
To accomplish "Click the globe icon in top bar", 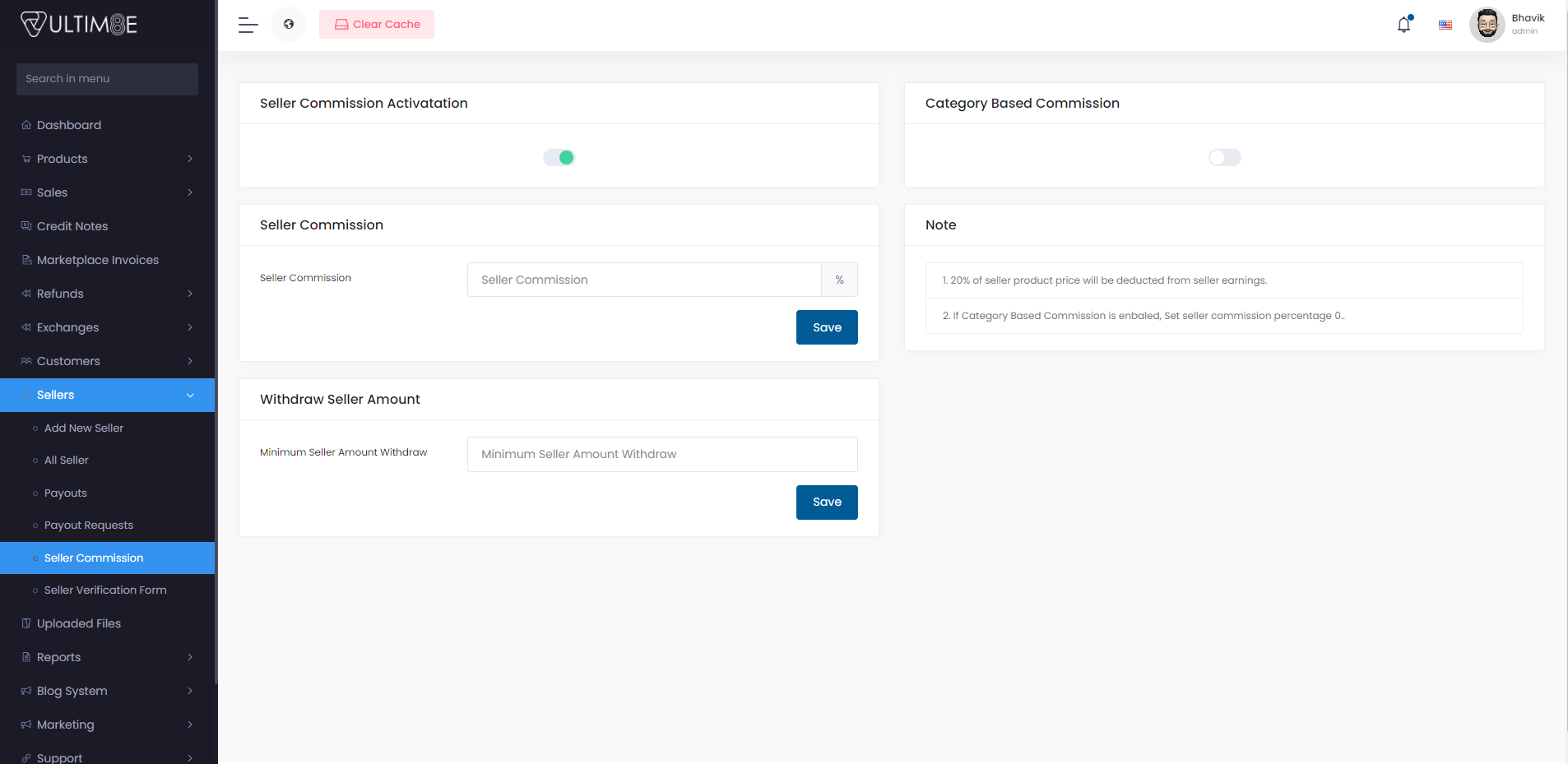I will 289,25.
